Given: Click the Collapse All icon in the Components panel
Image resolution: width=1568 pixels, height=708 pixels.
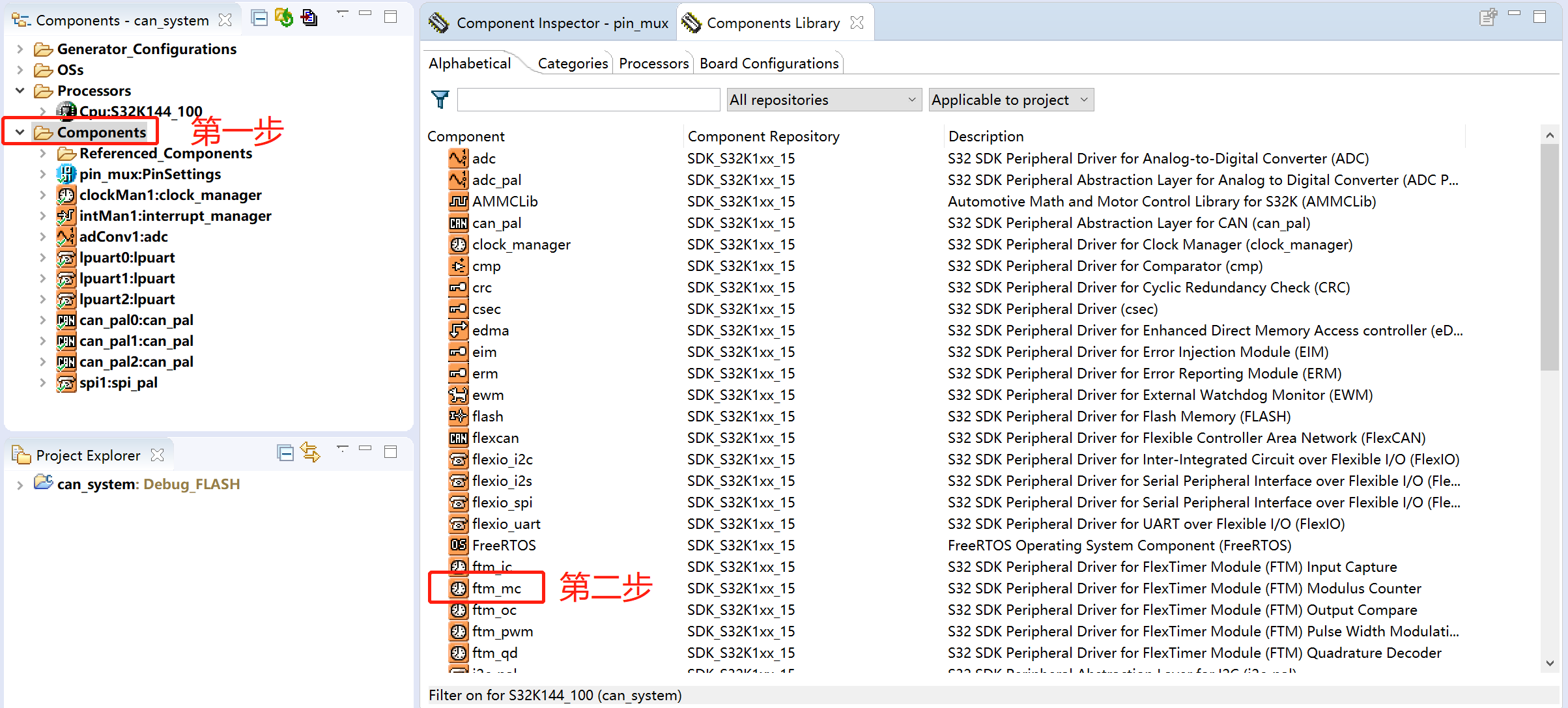Looking at the screenshot, I should [259, 18].
